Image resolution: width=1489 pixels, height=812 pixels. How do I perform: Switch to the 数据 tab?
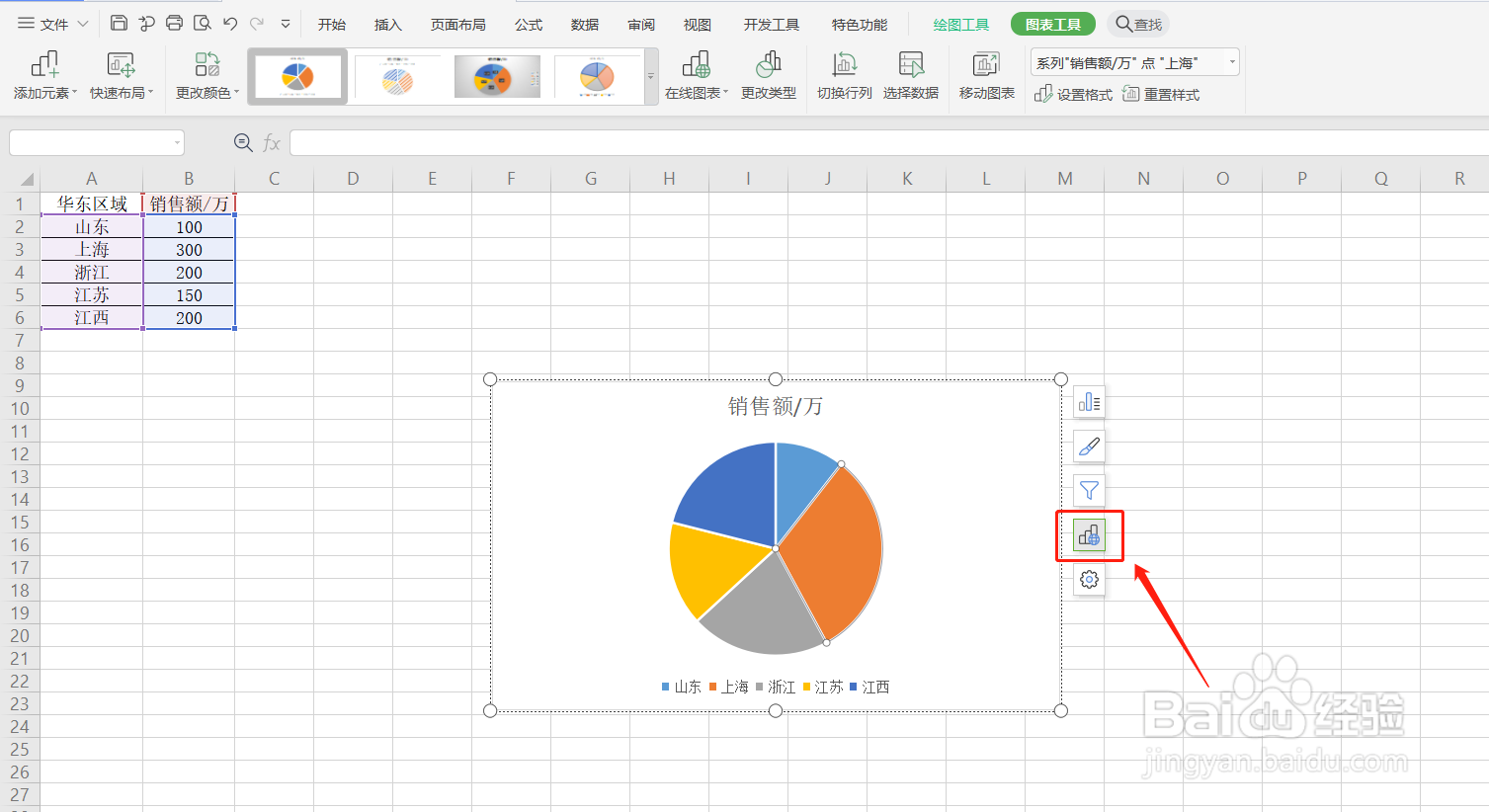[585, 25]
